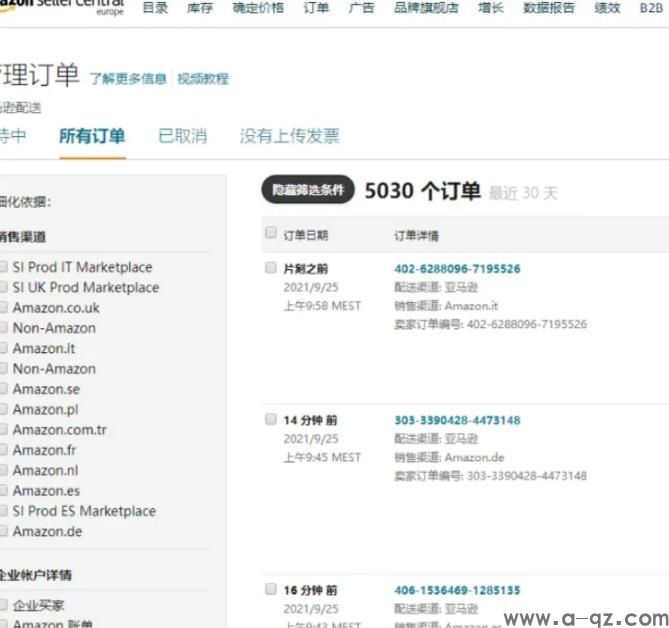Screen dimensions: 669x628
Task: Click the 订单详情 column header
Action: [416, 236]
